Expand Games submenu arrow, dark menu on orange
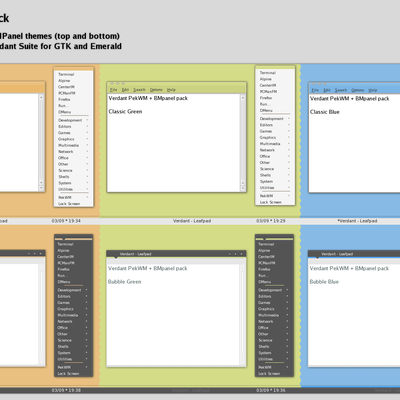 pos(86,303)
